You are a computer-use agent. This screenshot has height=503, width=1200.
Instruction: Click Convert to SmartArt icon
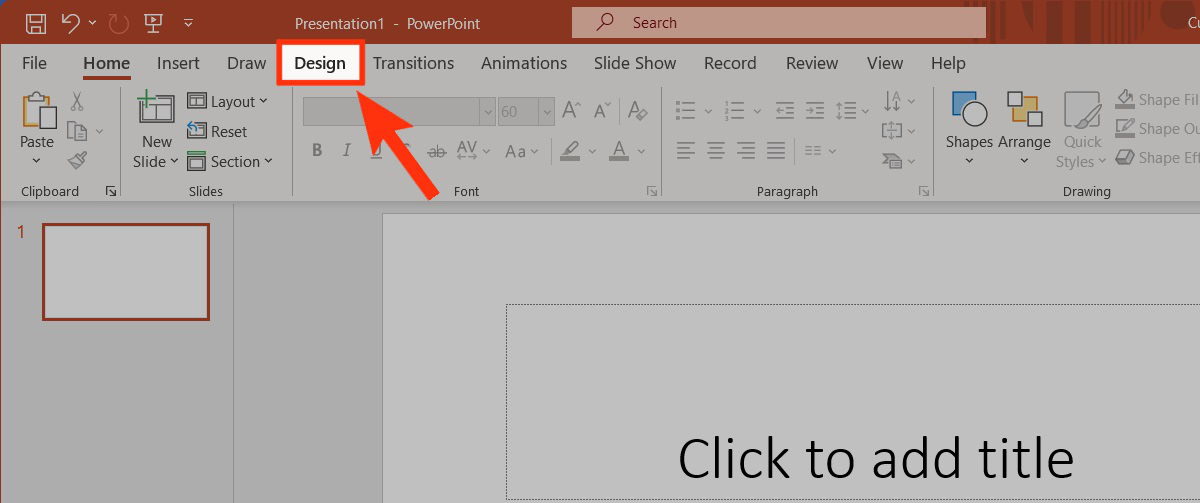pyautogui.click(x=893, y=159)
